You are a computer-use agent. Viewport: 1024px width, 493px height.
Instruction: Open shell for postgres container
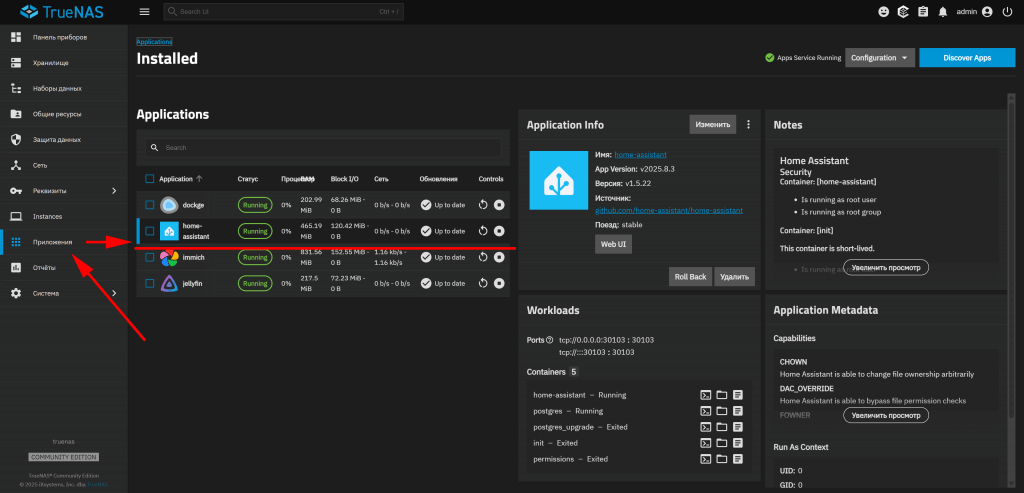point(705,411)
